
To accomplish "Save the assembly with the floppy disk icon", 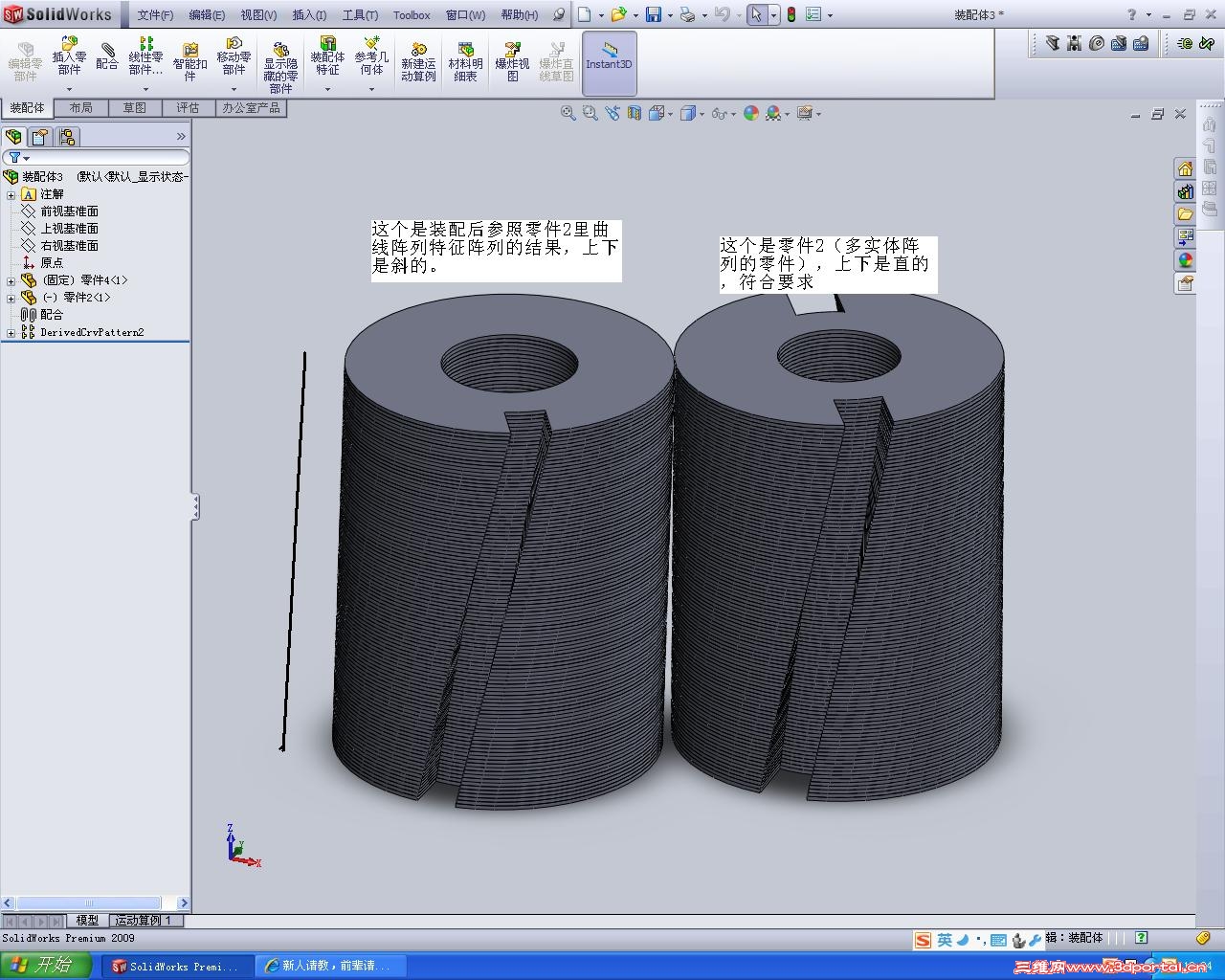I will tap(654, 14).
